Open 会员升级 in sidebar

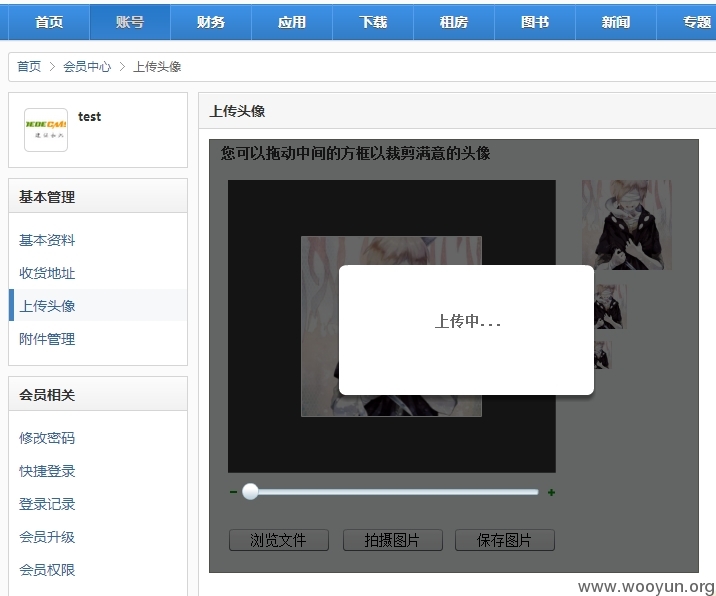(47, 537)
